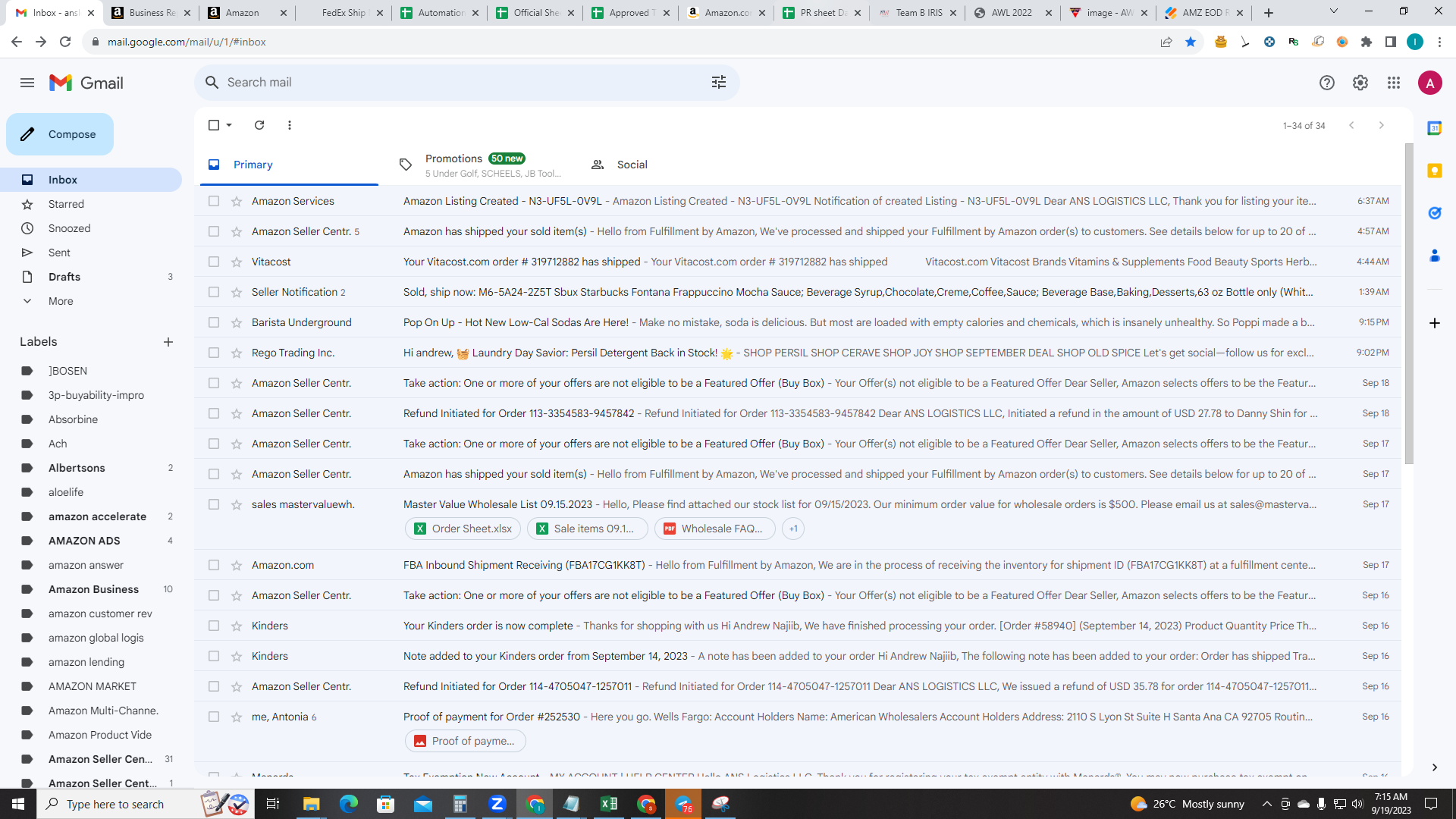The width and height of the screenshot is (1456, 819).
Task: Open Gmail settings gear icon
Action: [1360, 83]
